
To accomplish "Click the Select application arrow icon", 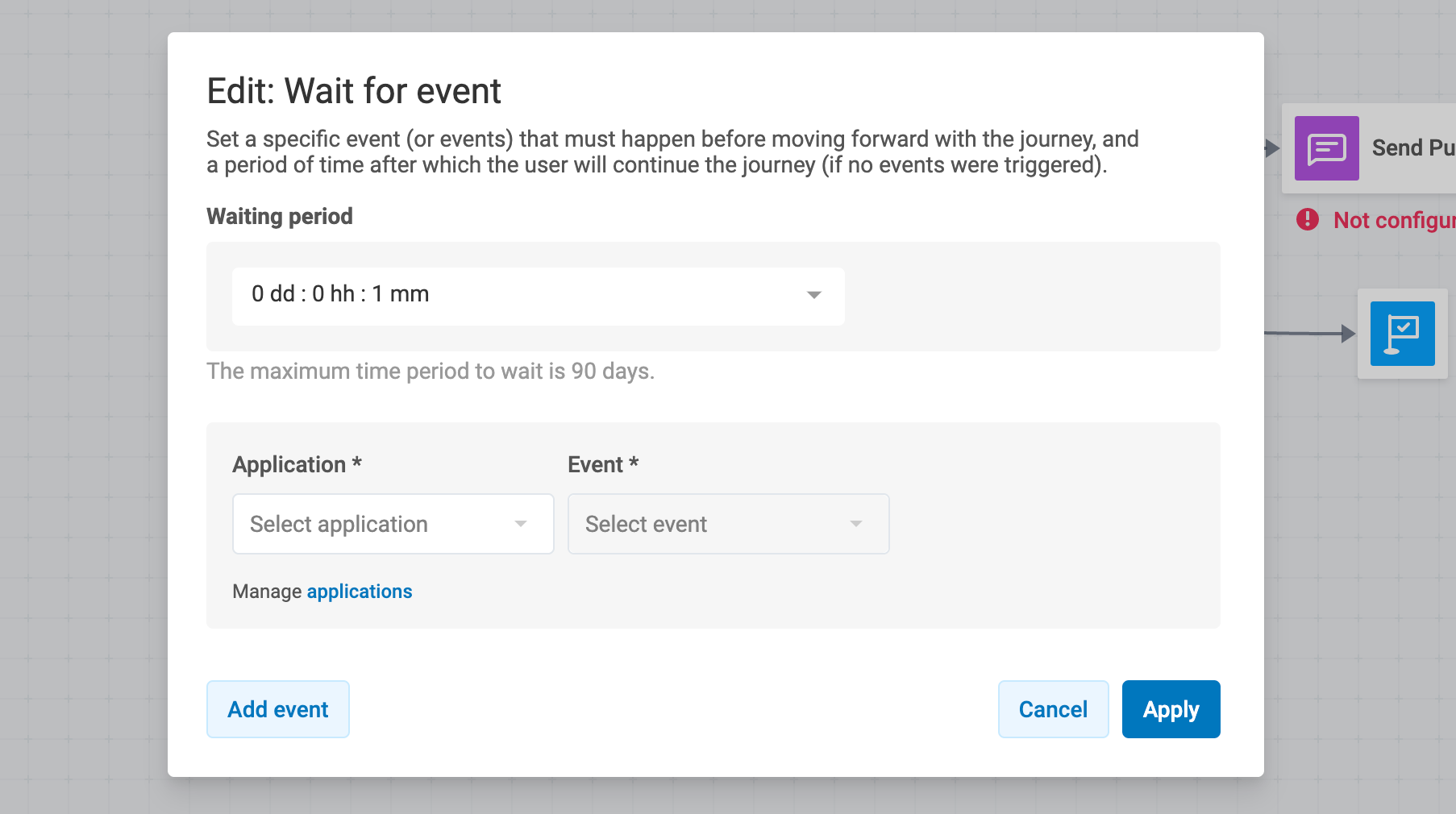I will click(x=521, y=524).
